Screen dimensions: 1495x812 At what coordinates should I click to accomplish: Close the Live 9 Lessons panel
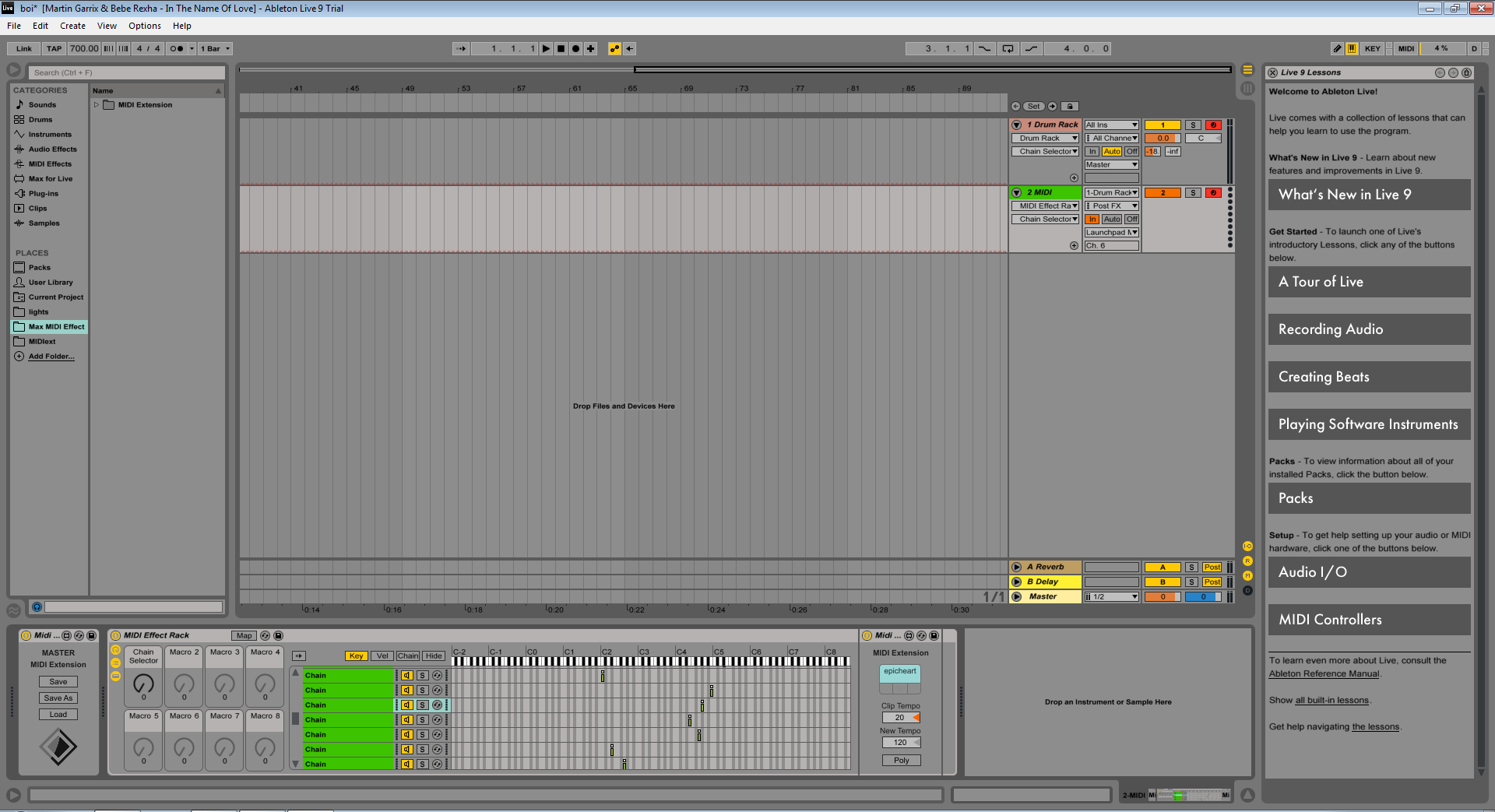pyautogui.click(x=1272, y=72)
